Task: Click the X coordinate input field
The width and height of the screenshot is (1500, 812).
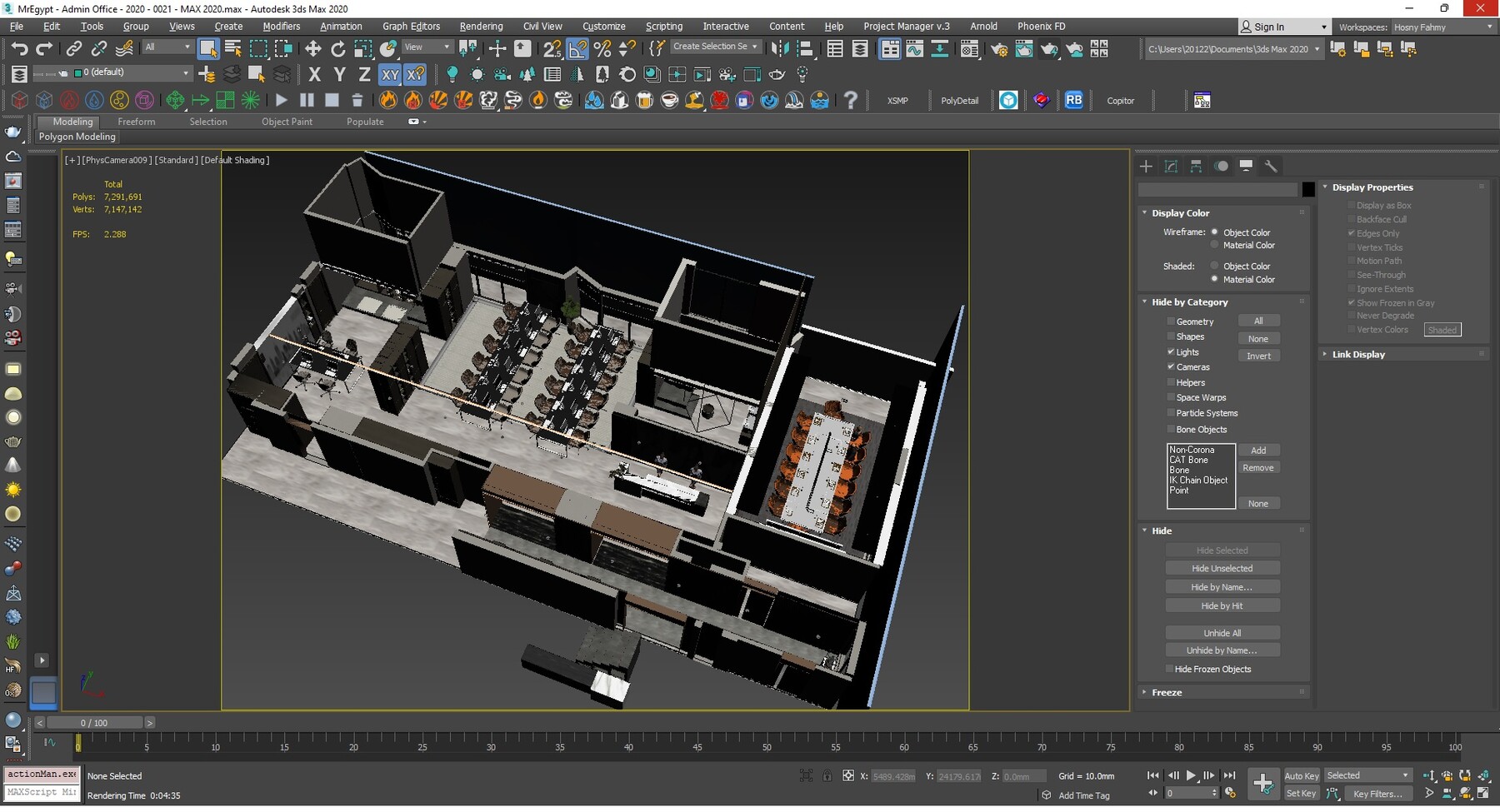Action: (x=892, y=775)
